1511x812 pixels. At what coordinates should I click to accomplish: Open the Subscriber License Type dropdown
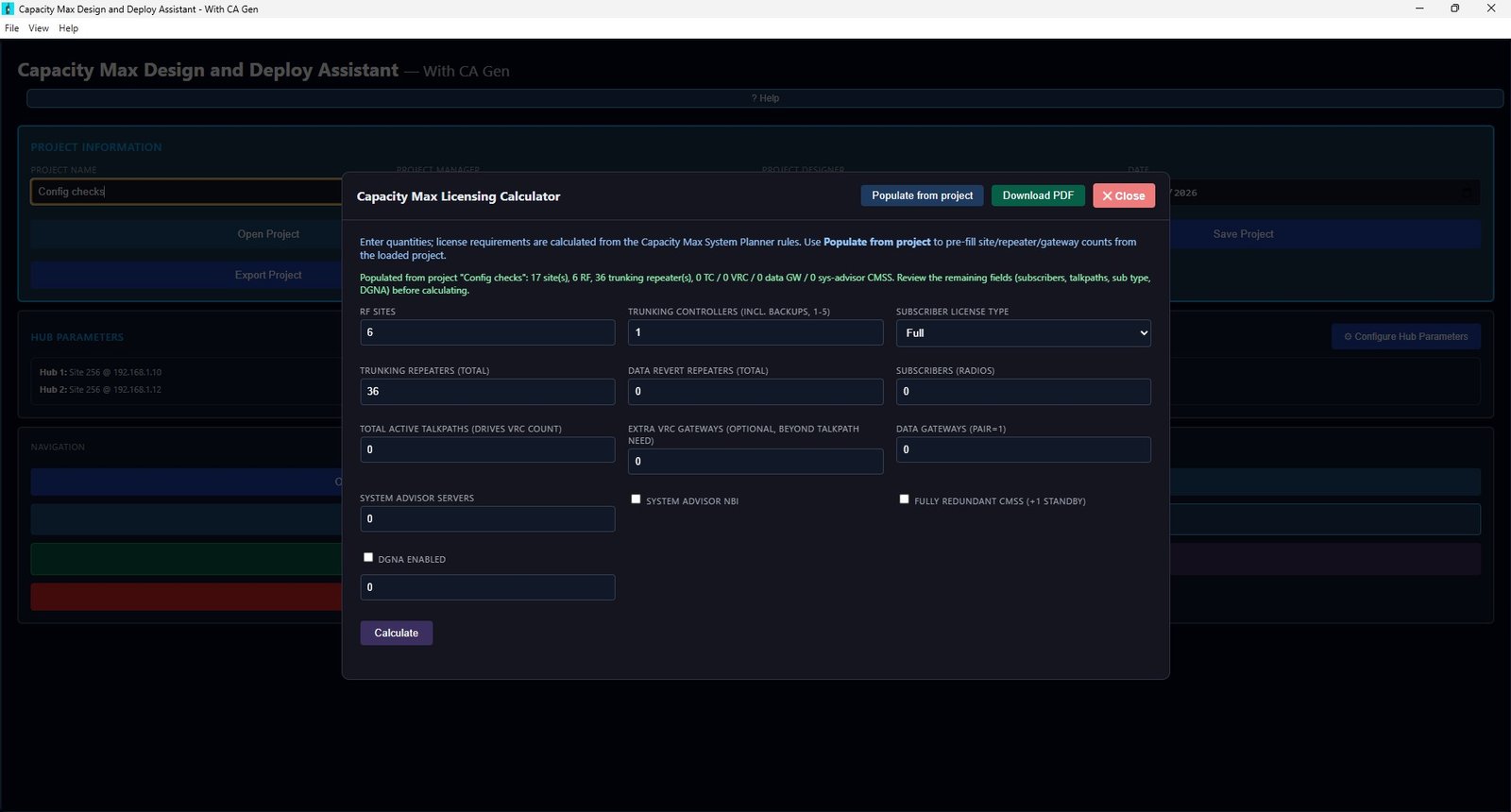tap(1024, 333)
